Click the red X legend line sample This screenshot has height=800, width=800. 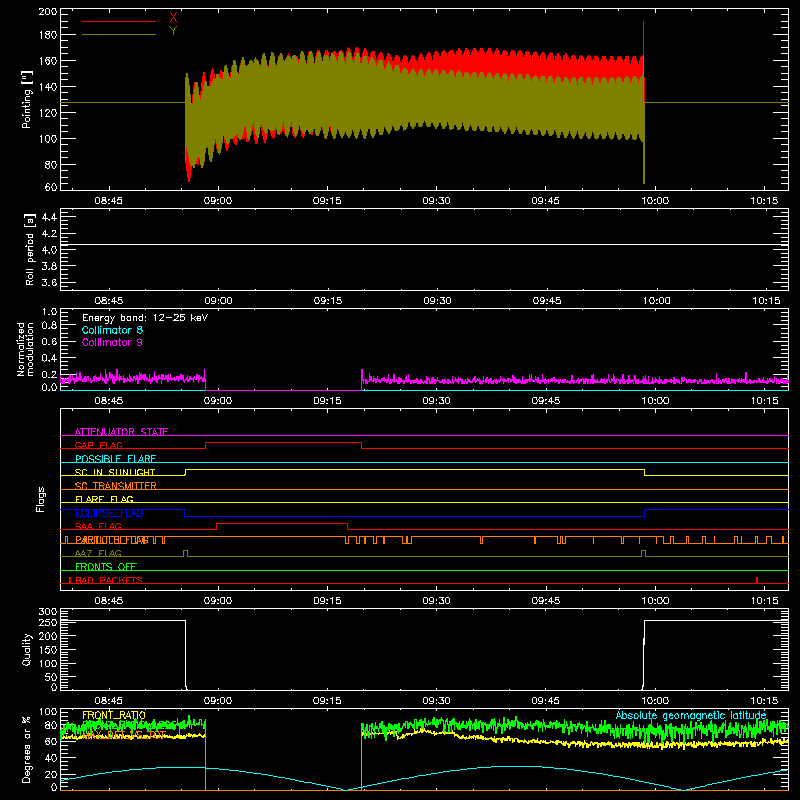click(x=119, y=21)
